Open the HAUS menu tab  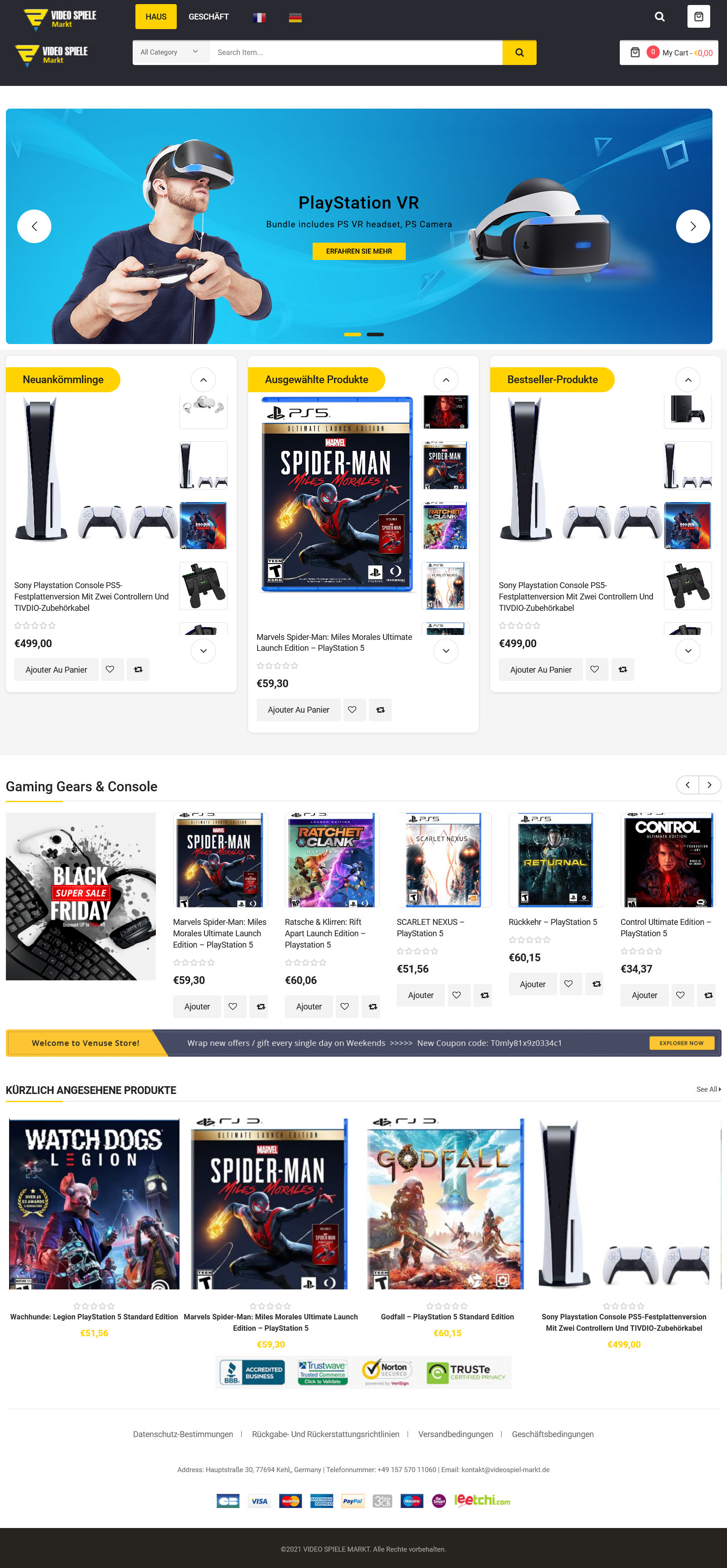[x=156, y=16]
